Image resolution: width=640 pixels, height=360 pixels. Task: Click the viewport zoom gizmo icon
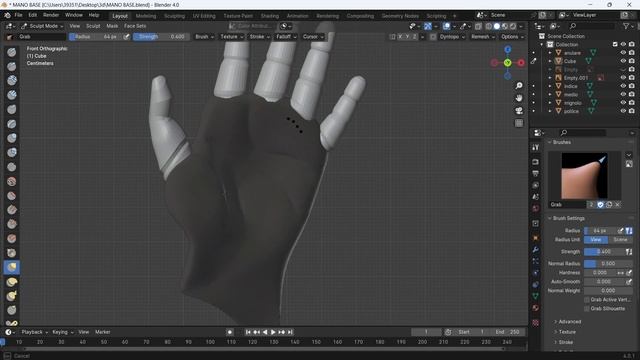519,85
